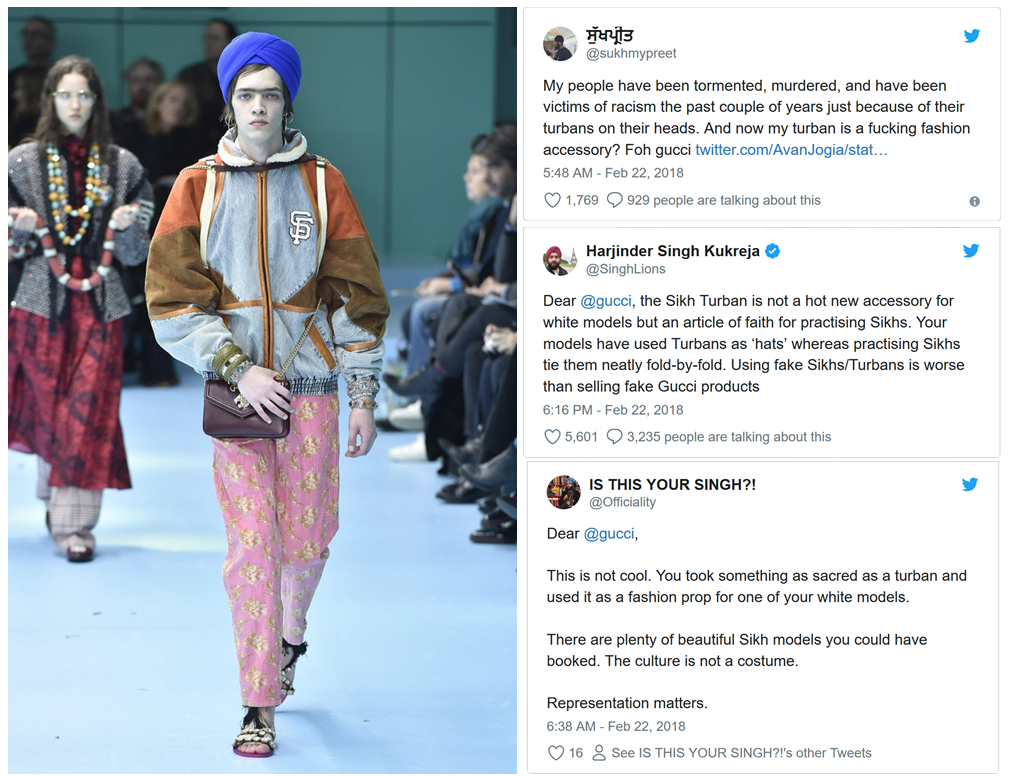This screenshot has width=1012, height=776.
Task: Click the Harjinder Singh Kukreja display name
Action: (x=673, y=251)
